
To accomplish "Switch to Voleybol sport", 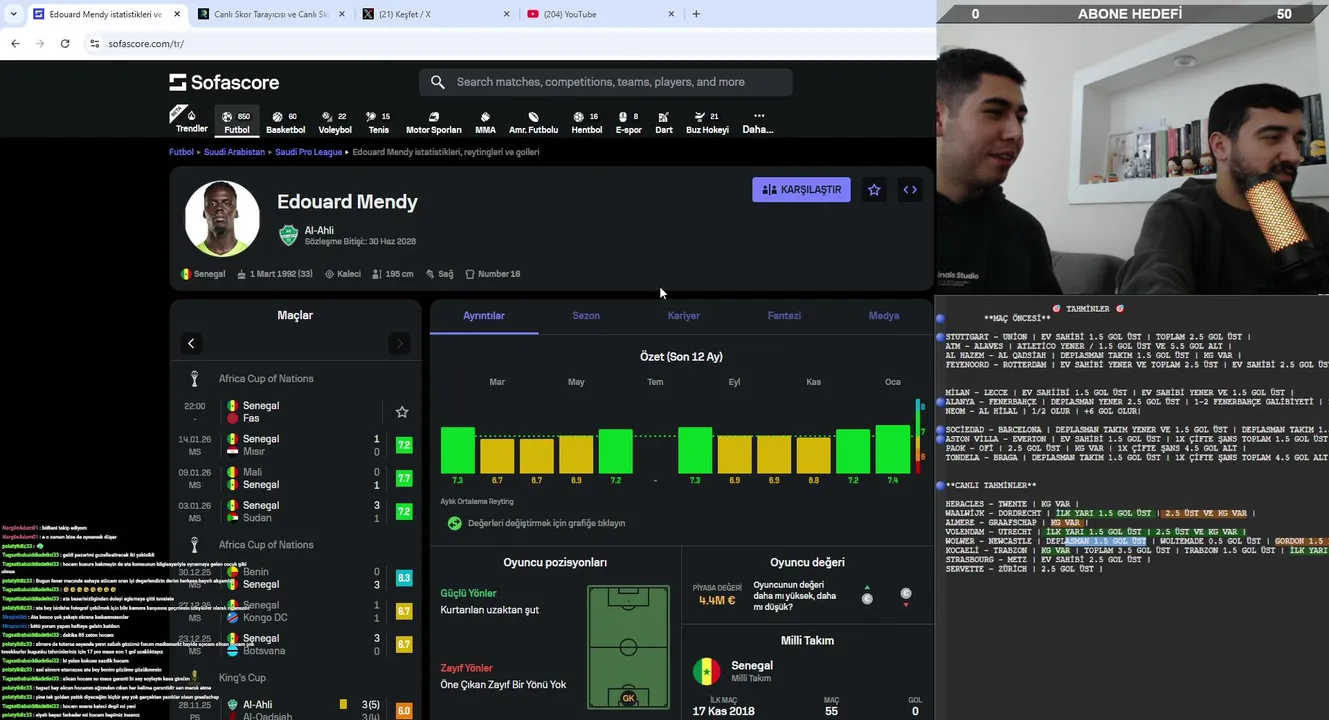I will (335, 122).
